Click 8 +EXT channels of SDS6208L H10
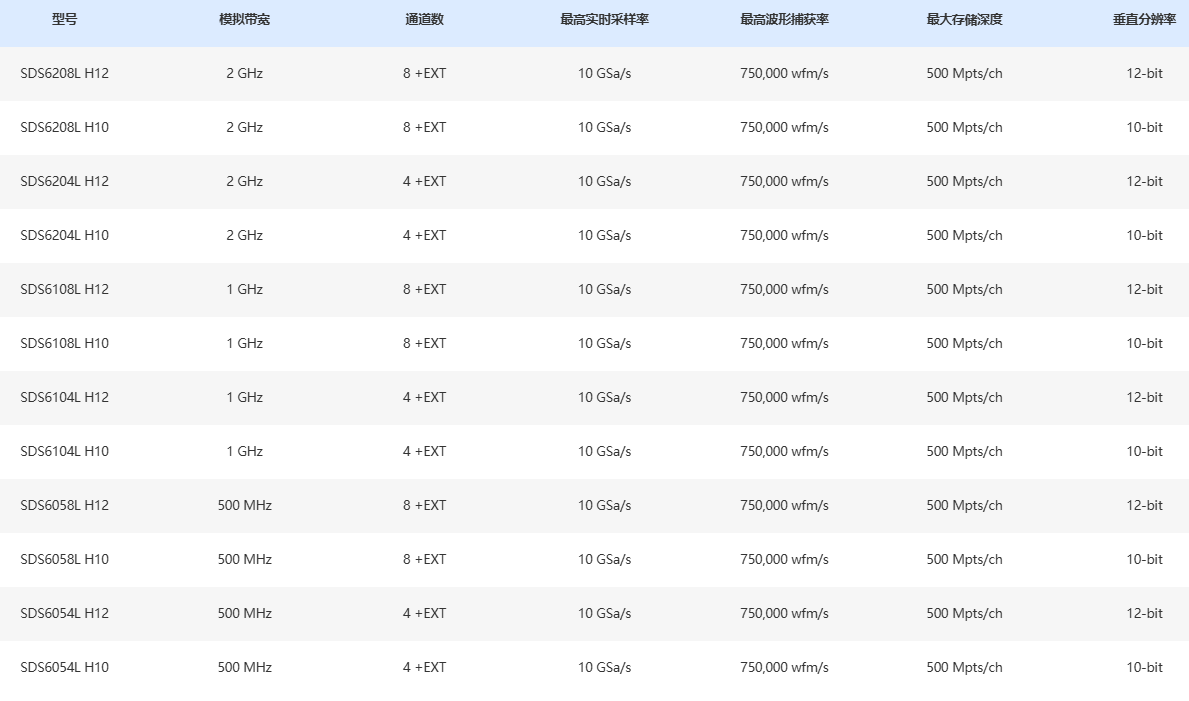The width and height of the screenshot is (1189, 701). (425, 127)
